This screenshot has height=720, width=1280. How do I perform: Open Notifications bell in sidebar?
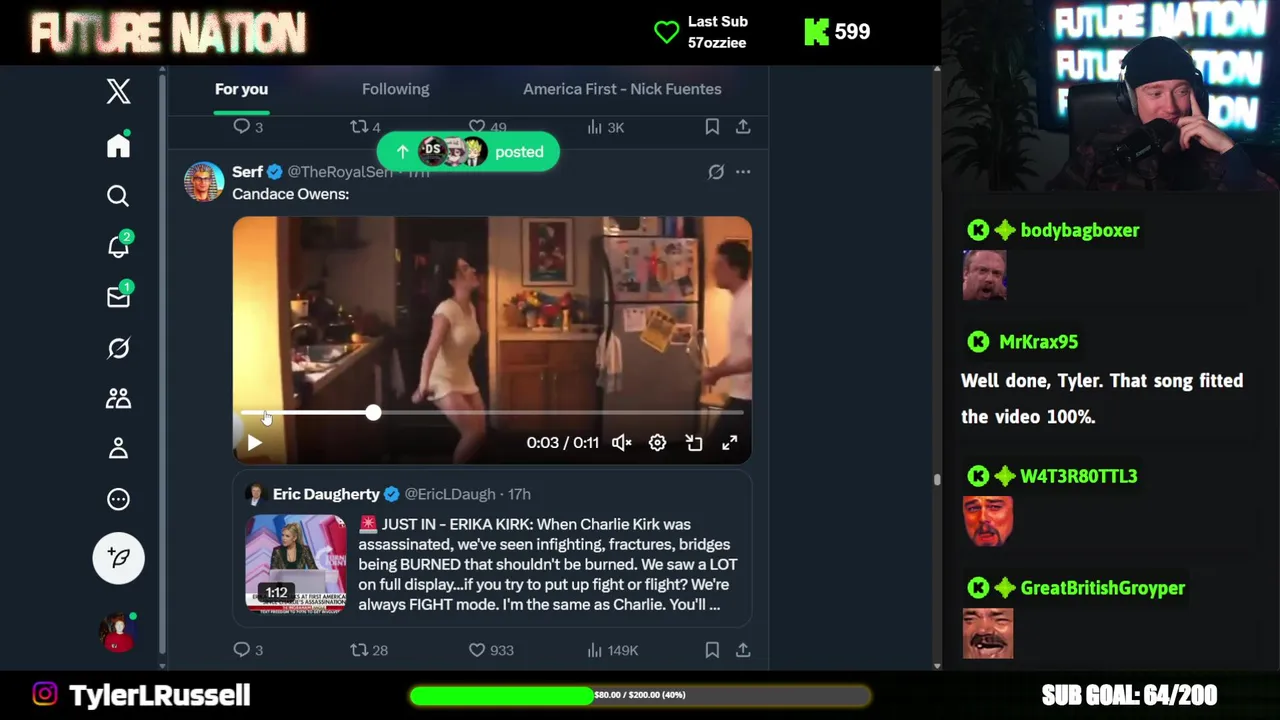click(x=119, y=246)
